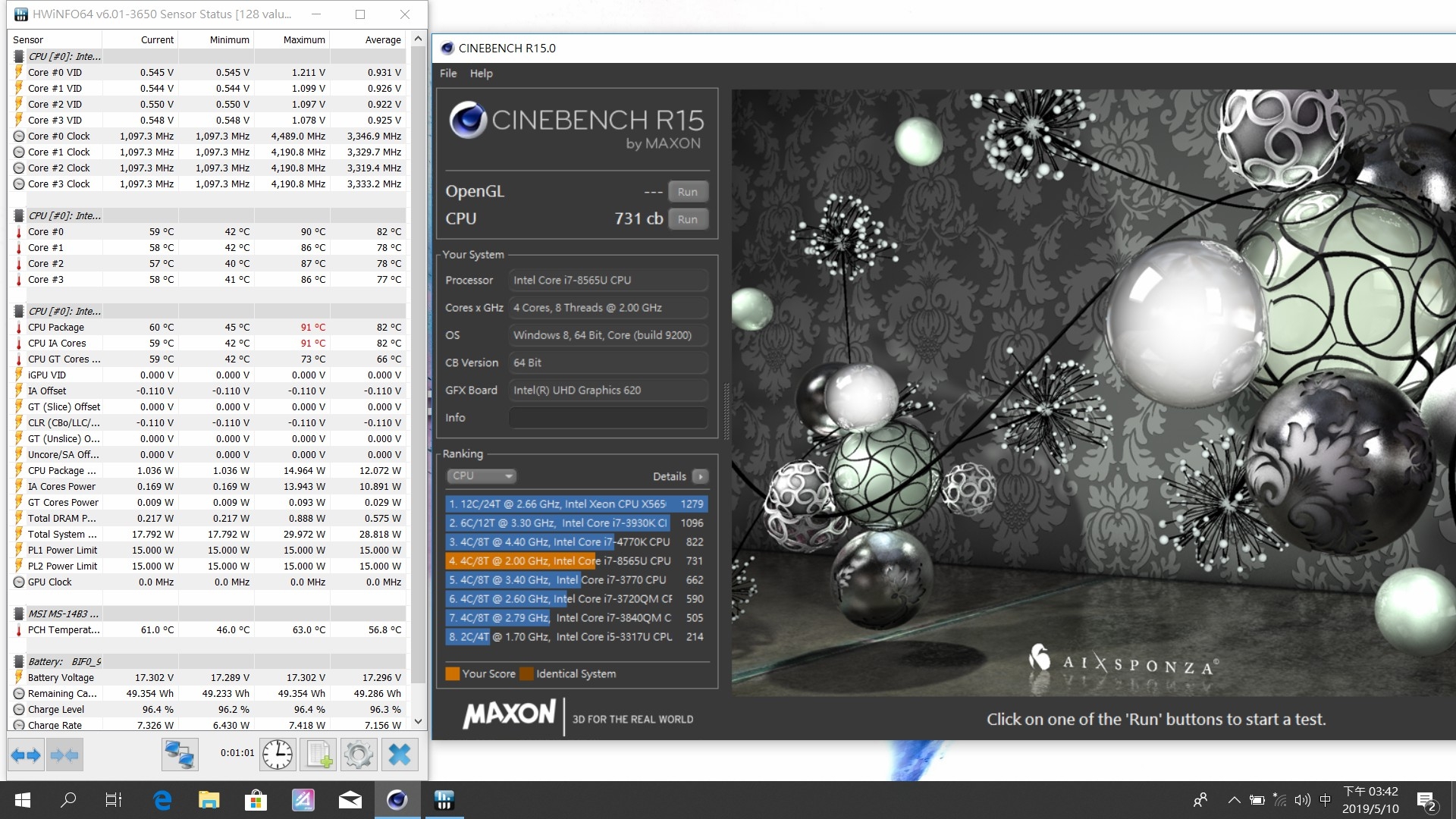Click the Minimum column header

coord(216,39)
